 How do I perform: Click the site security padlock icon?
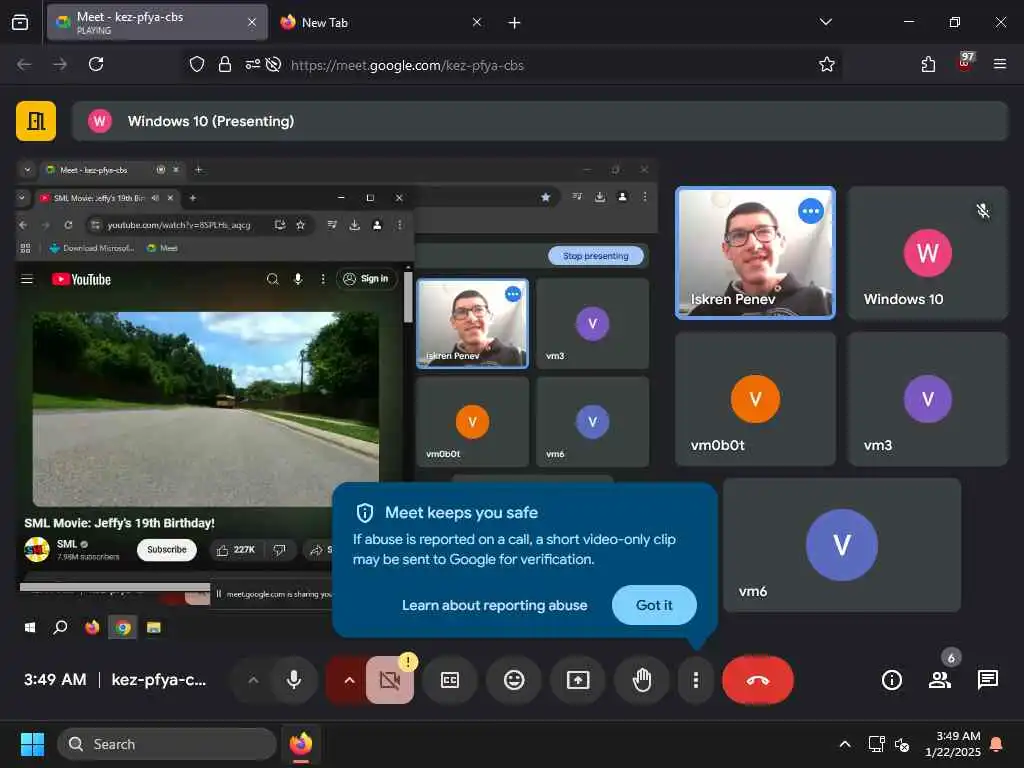[x=225, y=64]
